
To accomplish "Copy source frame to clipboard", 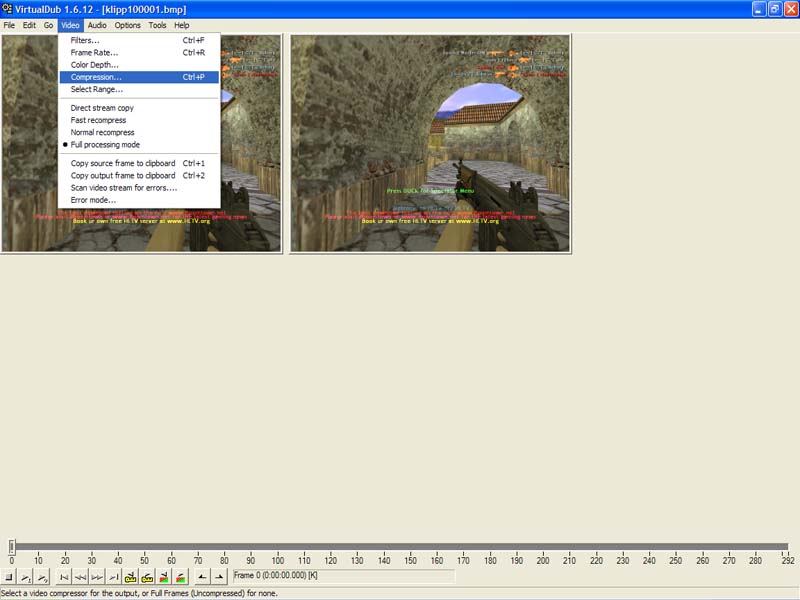I will tap(139, 163).
